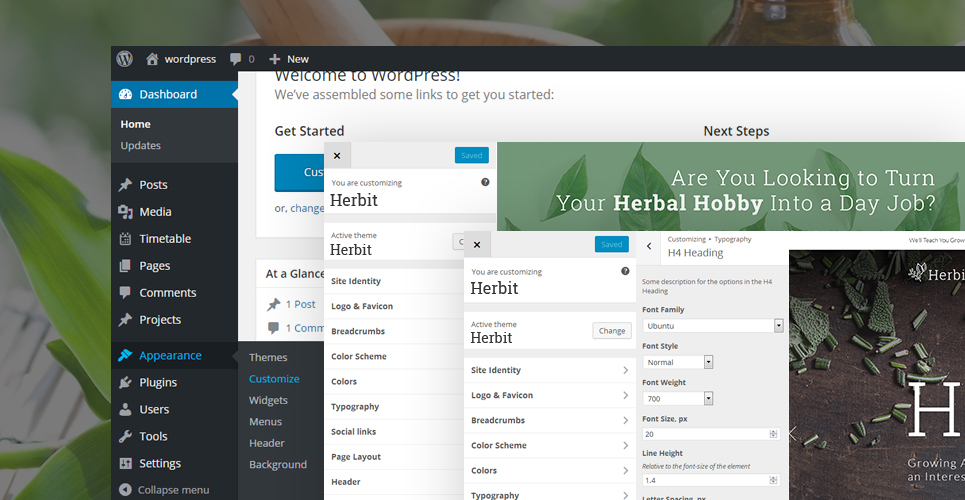Click Saved button in back customizer
965x500 pixels.
(x=471, y=155)
